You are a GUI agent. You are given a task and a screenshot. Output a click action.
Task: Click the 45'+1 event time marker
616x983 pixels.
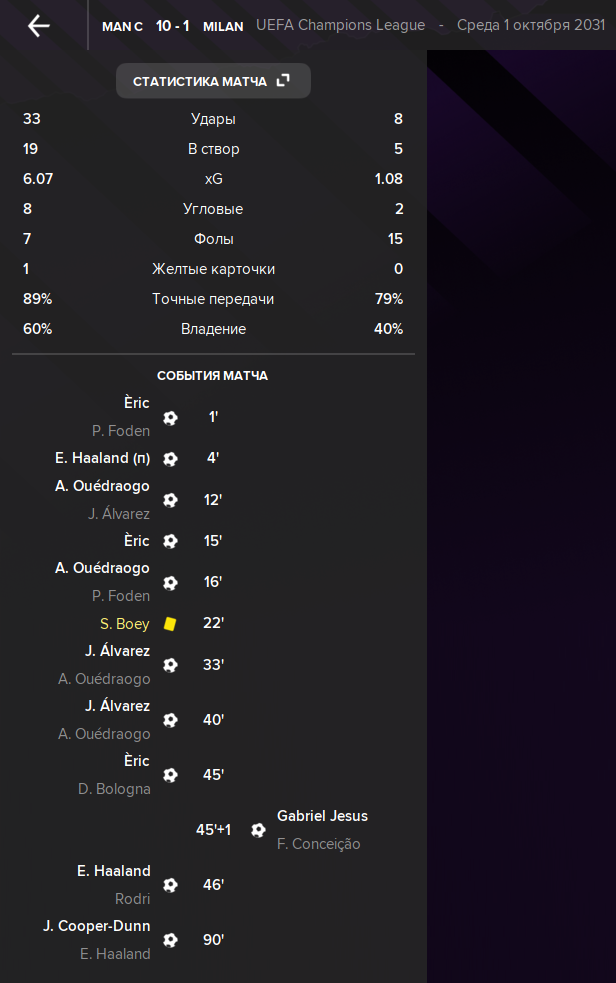click(x=213, y=829)
